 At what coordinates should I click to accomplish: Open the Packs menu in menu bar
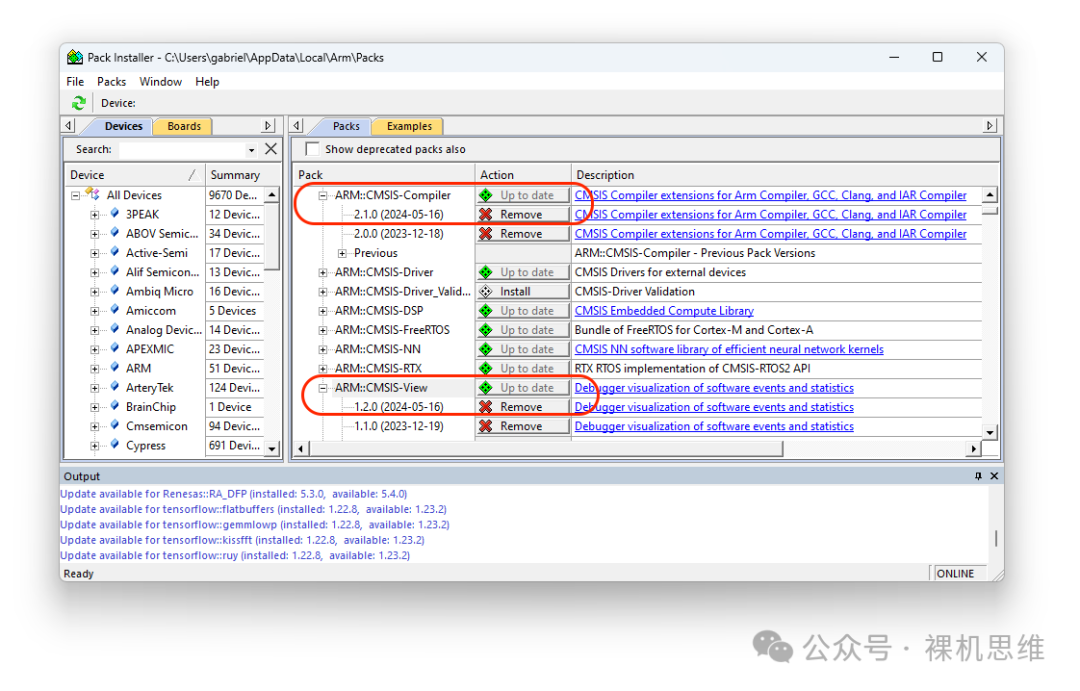tap(111, 82)
